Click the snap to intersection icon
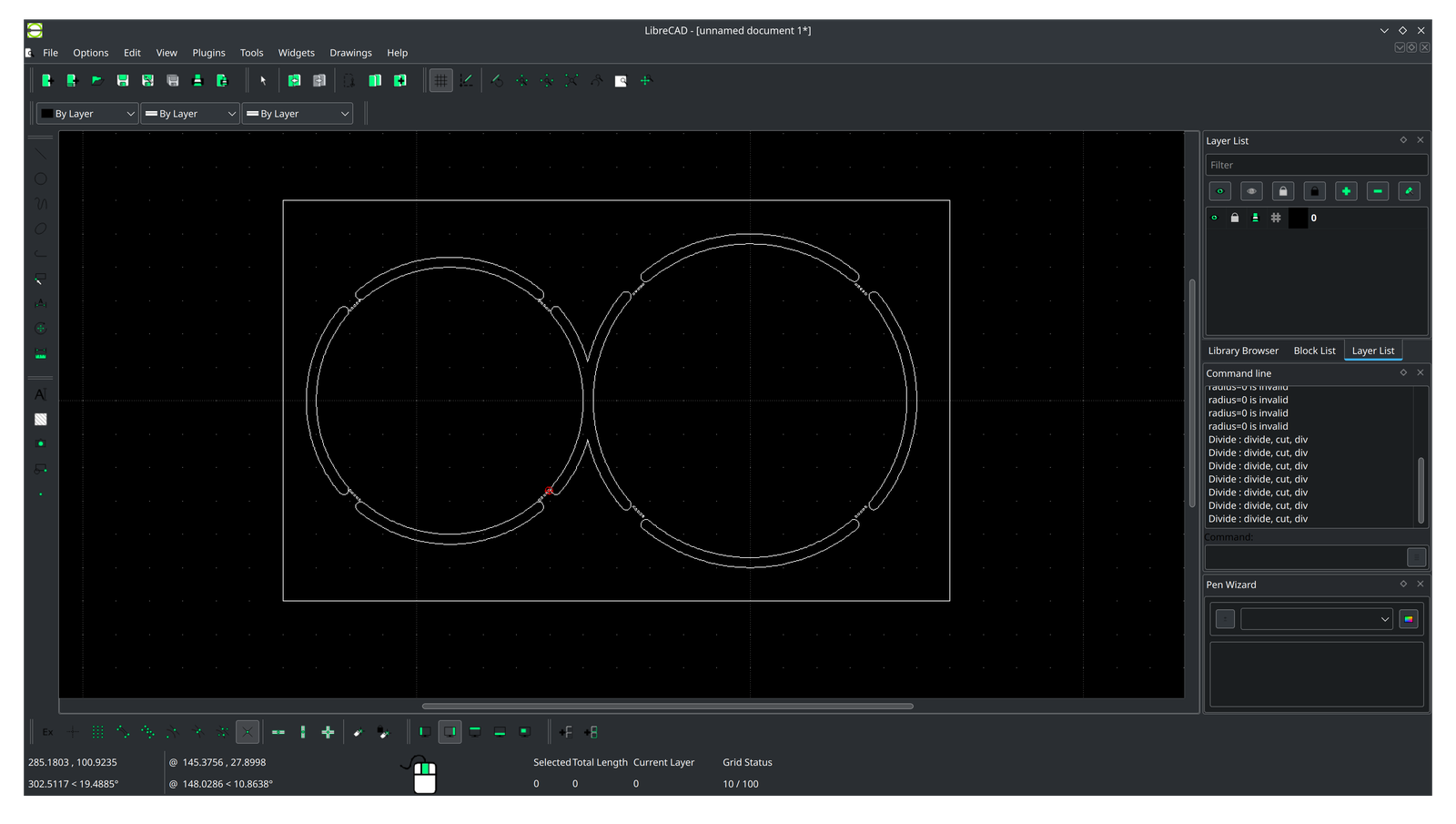This screenshot has width=1456, height=824. click(248, 732)
